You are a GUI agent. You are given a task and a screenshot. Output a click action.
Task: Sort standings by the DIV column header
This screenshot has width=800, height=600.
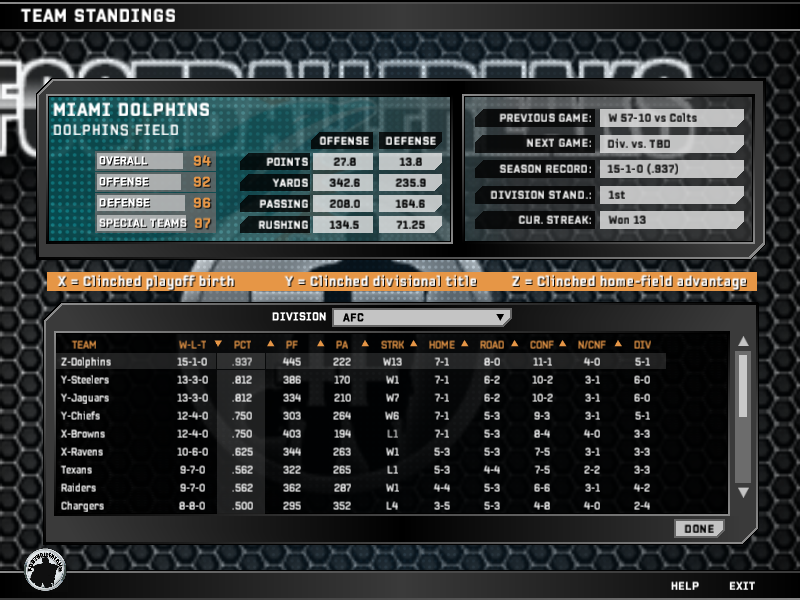(x=642, y=345)
